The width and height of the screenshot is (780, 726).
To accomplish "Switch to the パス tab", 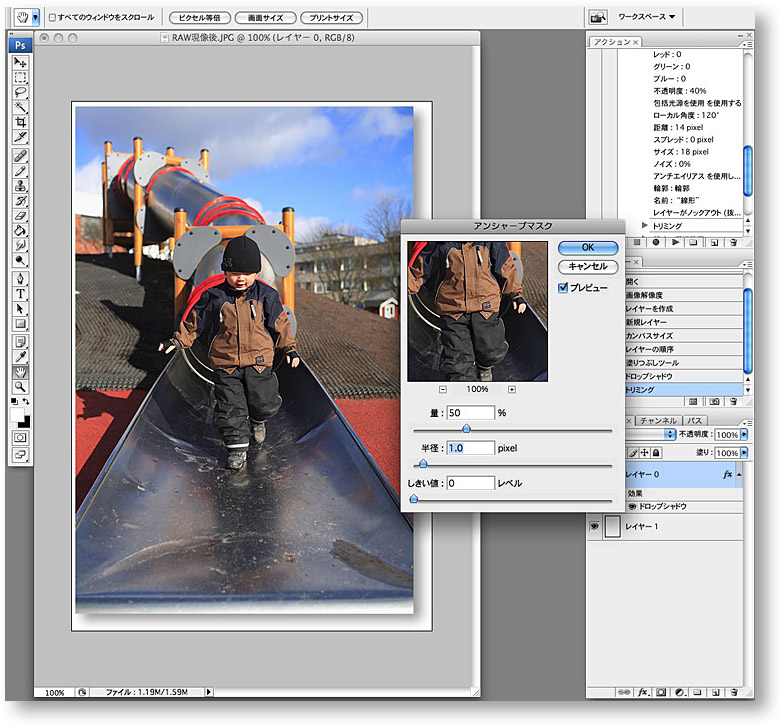I will click(694, 421).
